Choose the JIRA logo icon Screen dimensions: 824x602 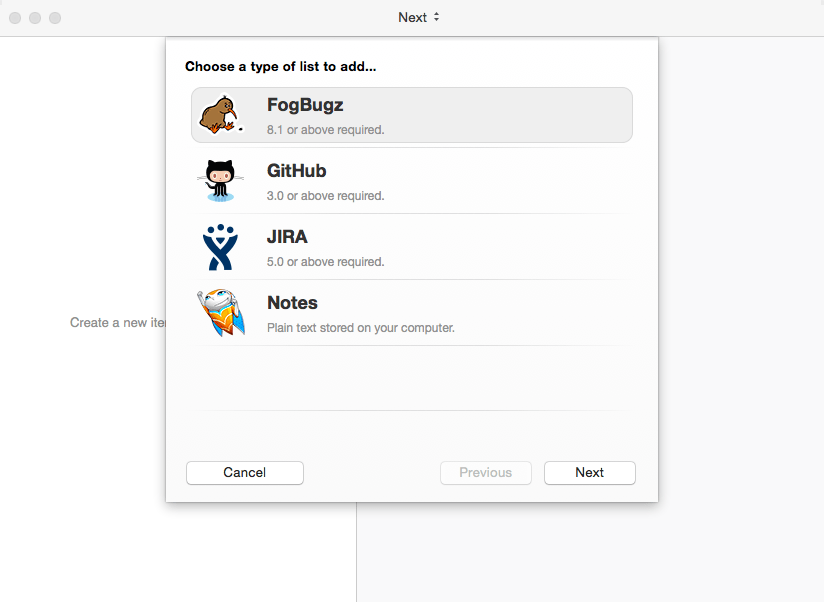click(x=220, y=247)
